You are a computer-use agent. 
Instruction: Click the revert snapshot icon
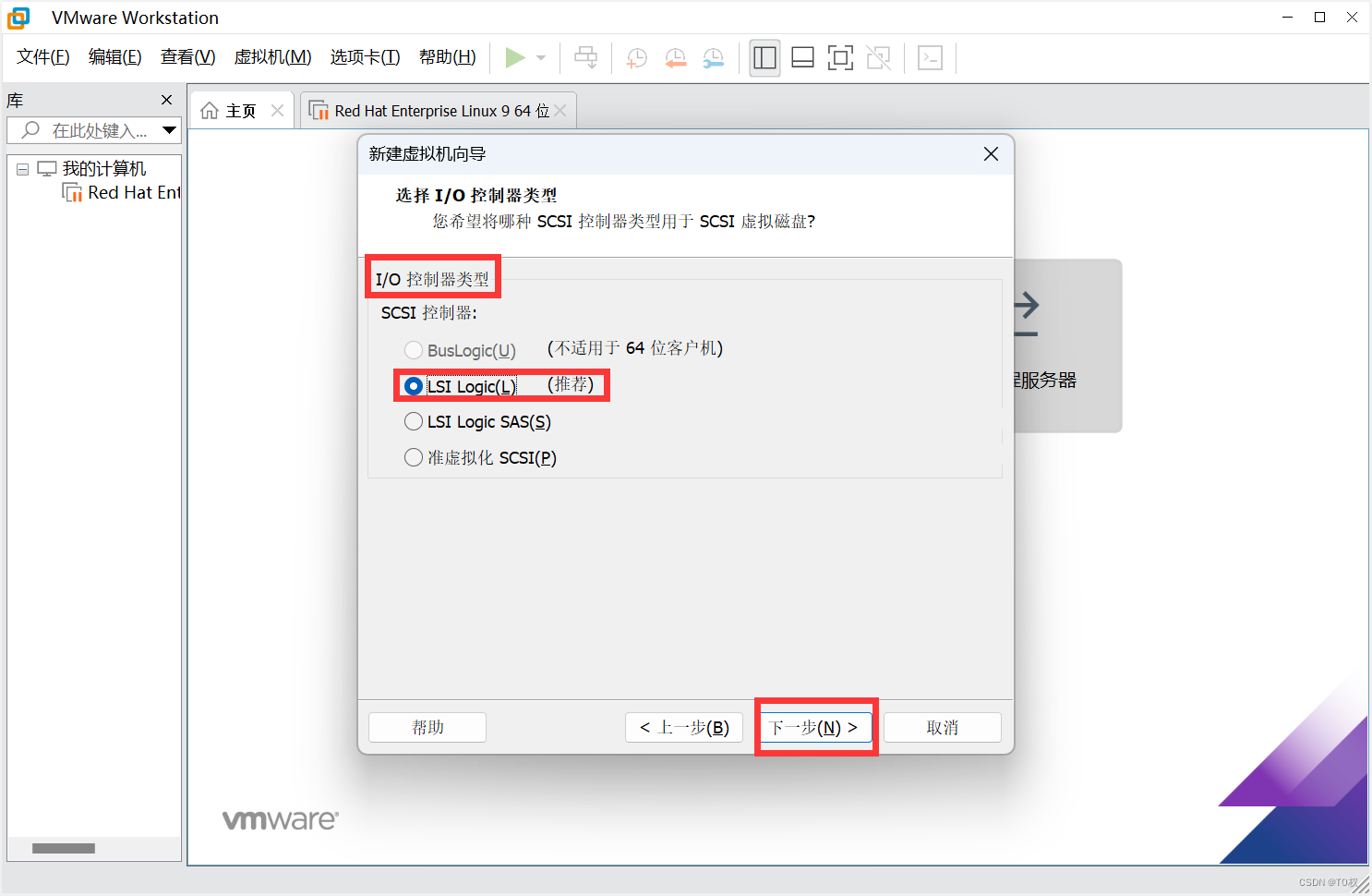point(675,57)
